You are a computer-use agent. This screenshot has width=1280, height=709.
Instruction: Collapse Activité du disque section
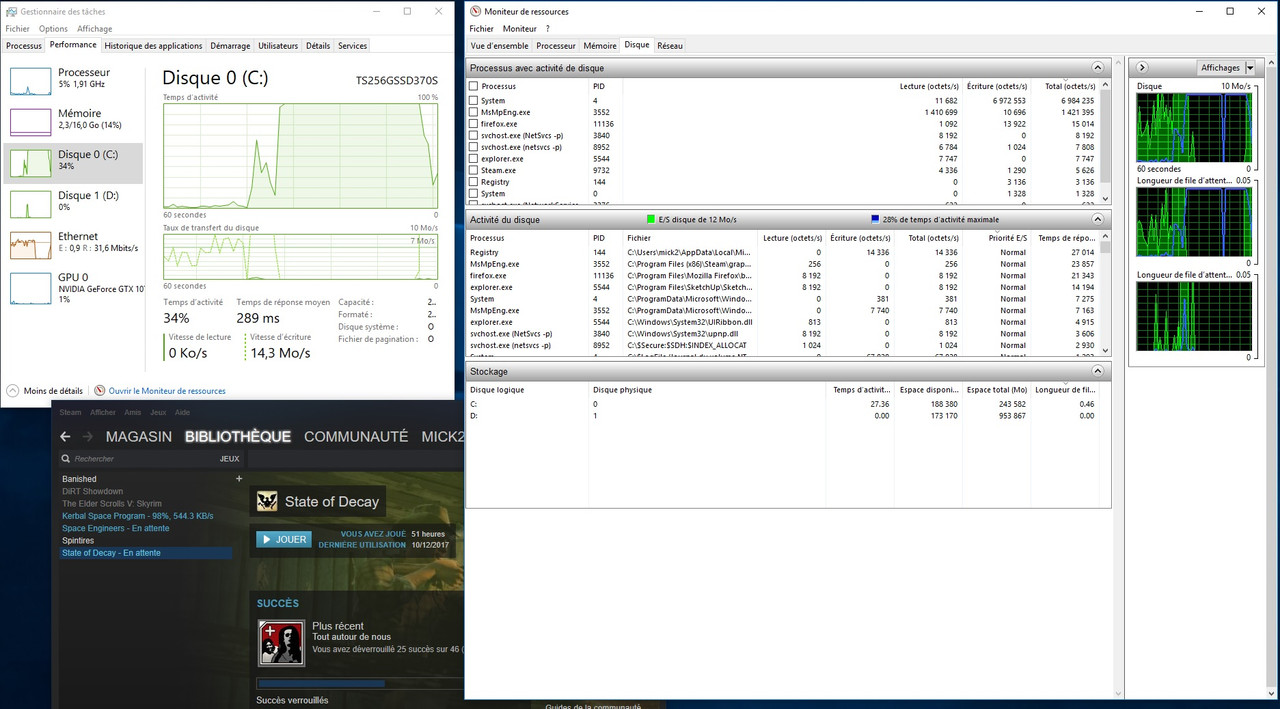pos(1097,219)
